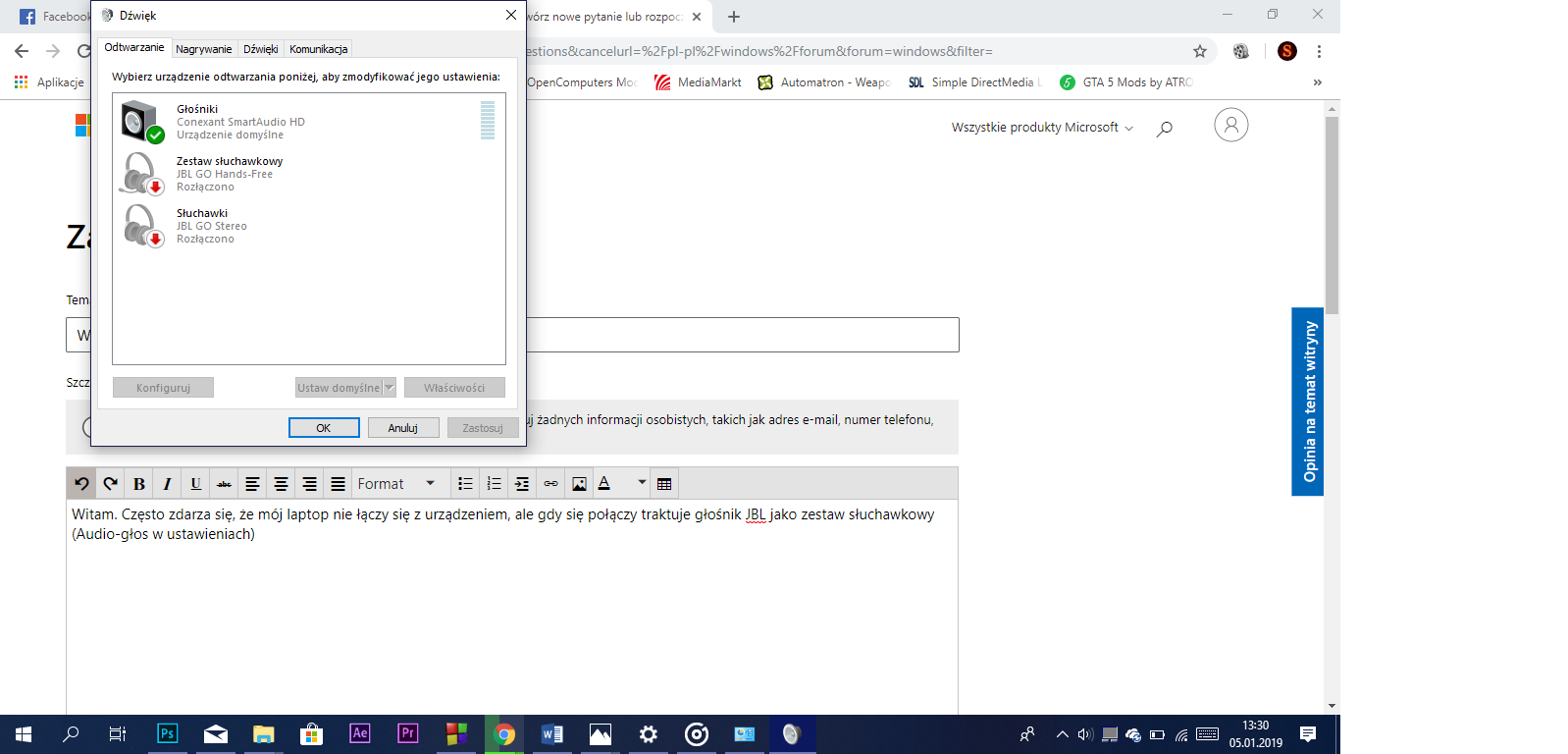Switch to the Komunikacja tab

(x=319, y=49)
